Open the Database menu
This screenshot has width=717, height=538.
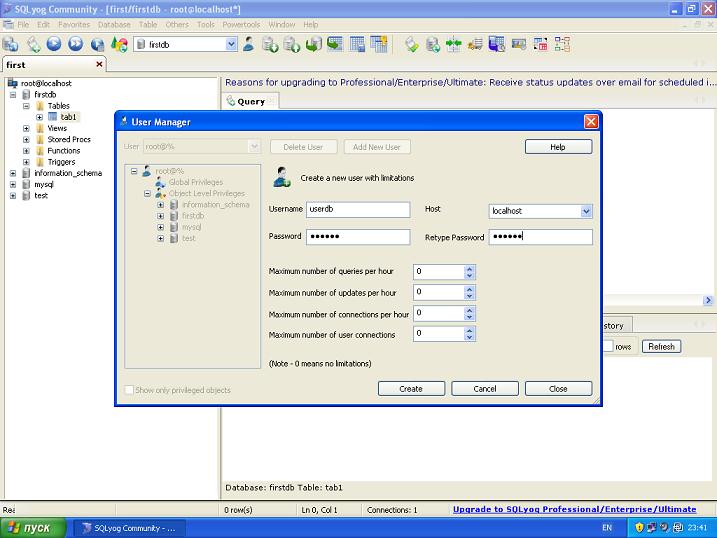(114, 25)
